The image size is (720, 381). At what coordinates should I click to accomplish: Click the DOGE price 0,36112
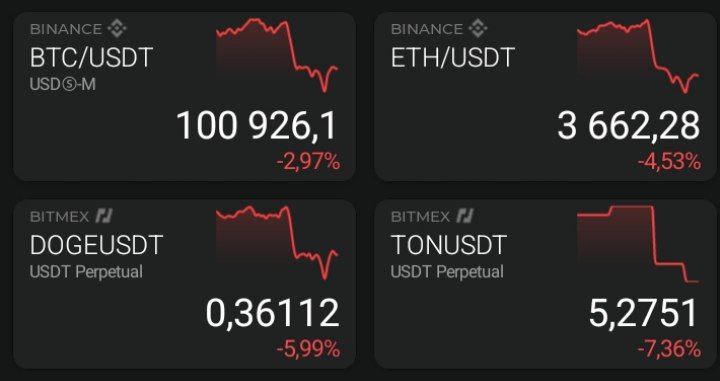click(x=272, y=313)
